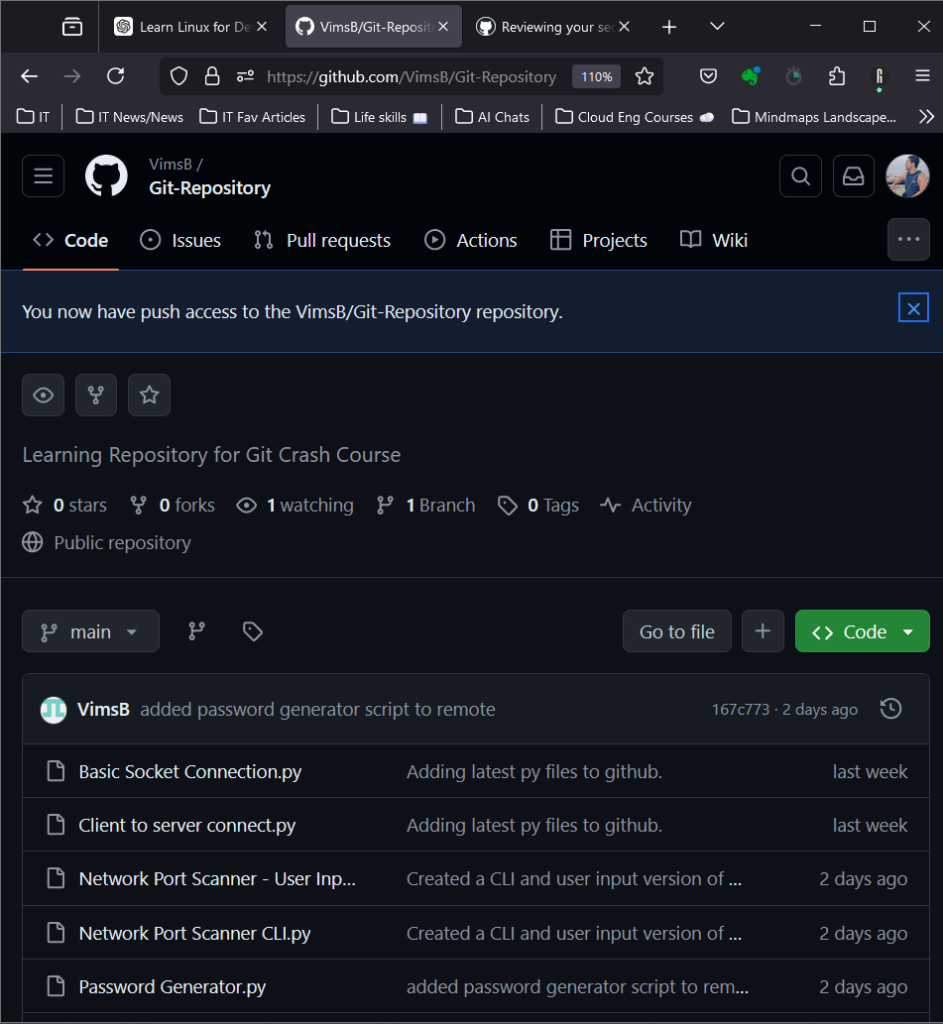The image size is (943, 1024).
Task: View branches using the branch icon
Action: (x=197, y=631)
